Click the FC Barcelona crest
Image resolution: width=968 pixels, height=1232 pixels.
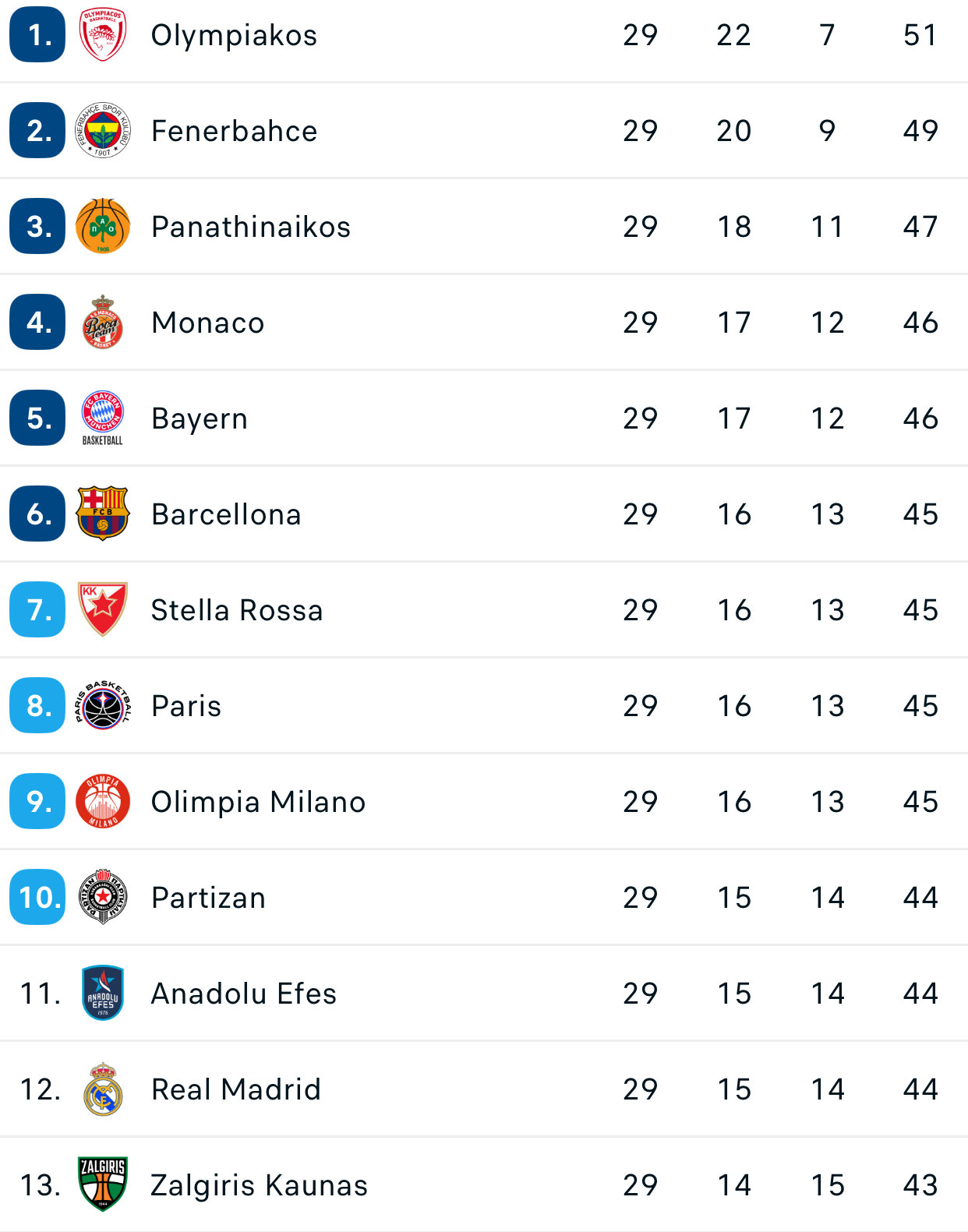click(x=103, y=514)
